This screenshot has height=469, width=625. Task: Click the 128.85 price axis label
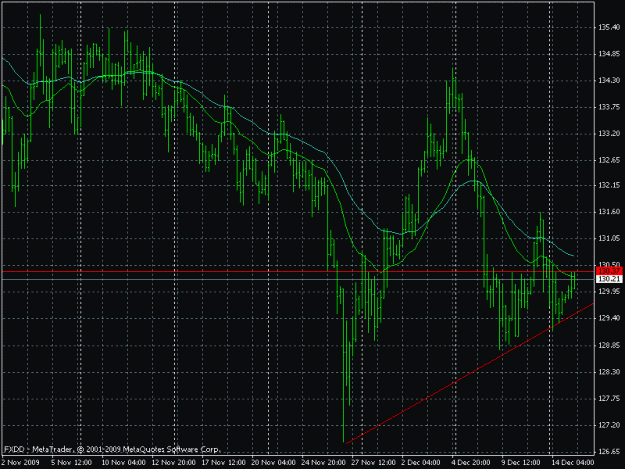pos(609,345)
